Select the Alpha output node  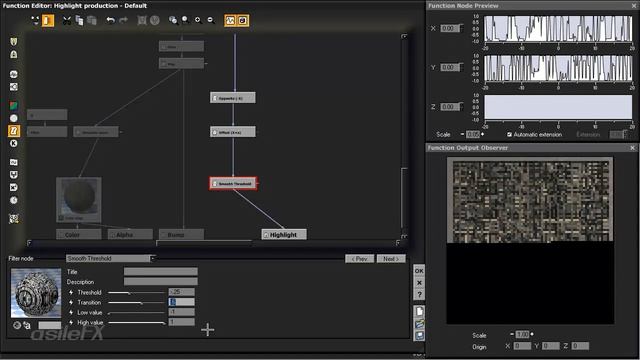pyautogui.click(x=130, y=235)
